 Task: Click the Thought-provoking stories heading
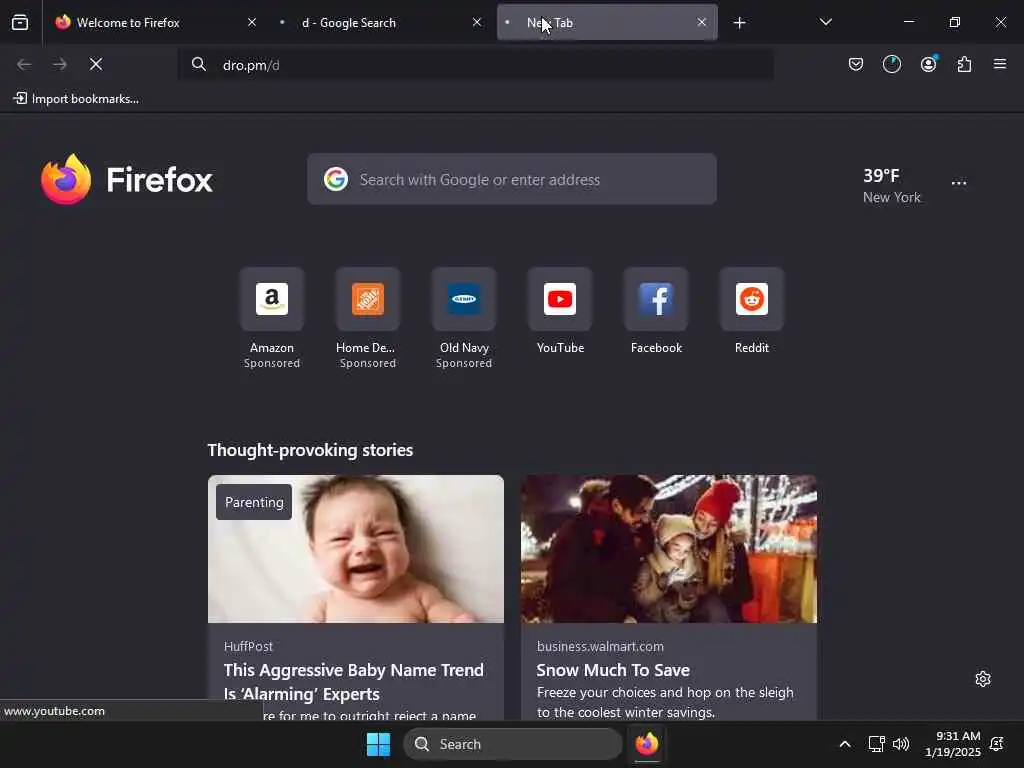pyautogui.click(x=310, y=450)
